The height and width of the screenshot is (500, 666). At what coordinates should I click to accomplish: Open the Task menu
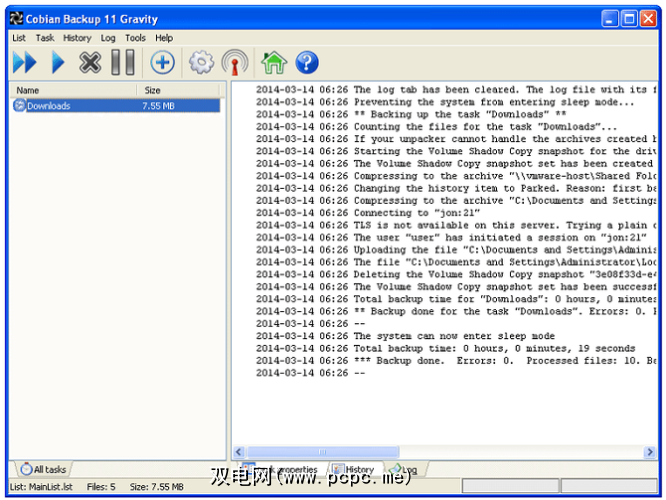click(x=45, y=38)
